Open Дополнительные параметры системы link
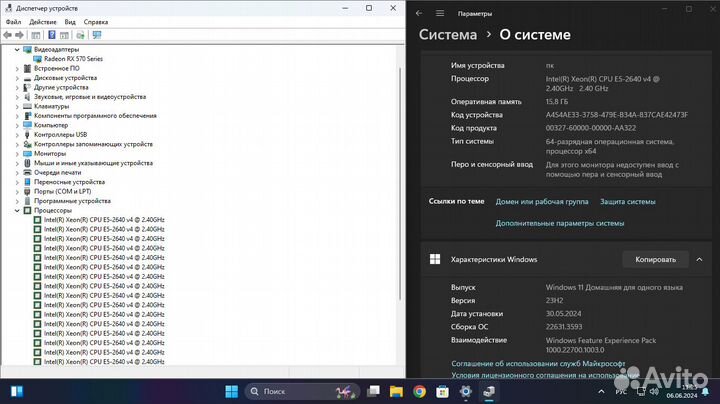The image size is (720, 404). [560, 223]
